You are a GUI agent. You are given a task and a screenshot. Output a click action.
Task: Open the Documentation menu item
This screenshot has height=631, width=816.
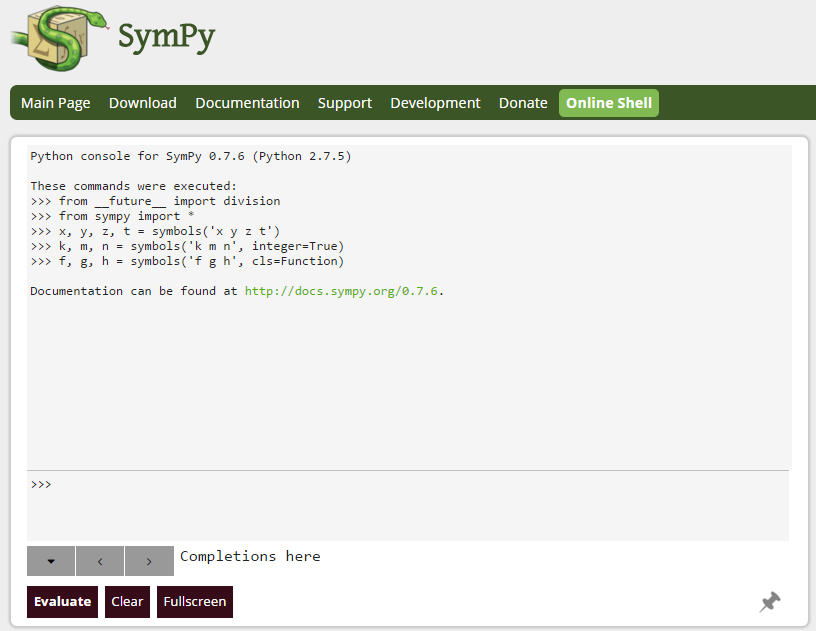[x=247, y=103]
